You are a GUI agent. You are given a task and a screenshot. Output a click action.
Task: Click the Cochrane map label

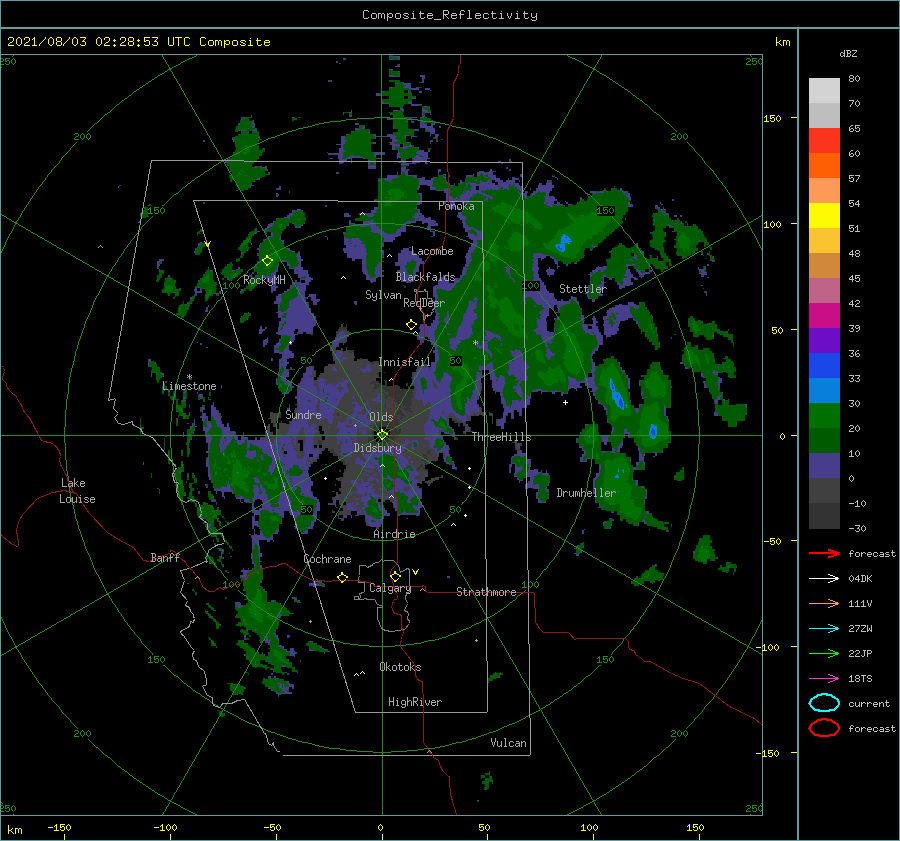click(327, 559)
